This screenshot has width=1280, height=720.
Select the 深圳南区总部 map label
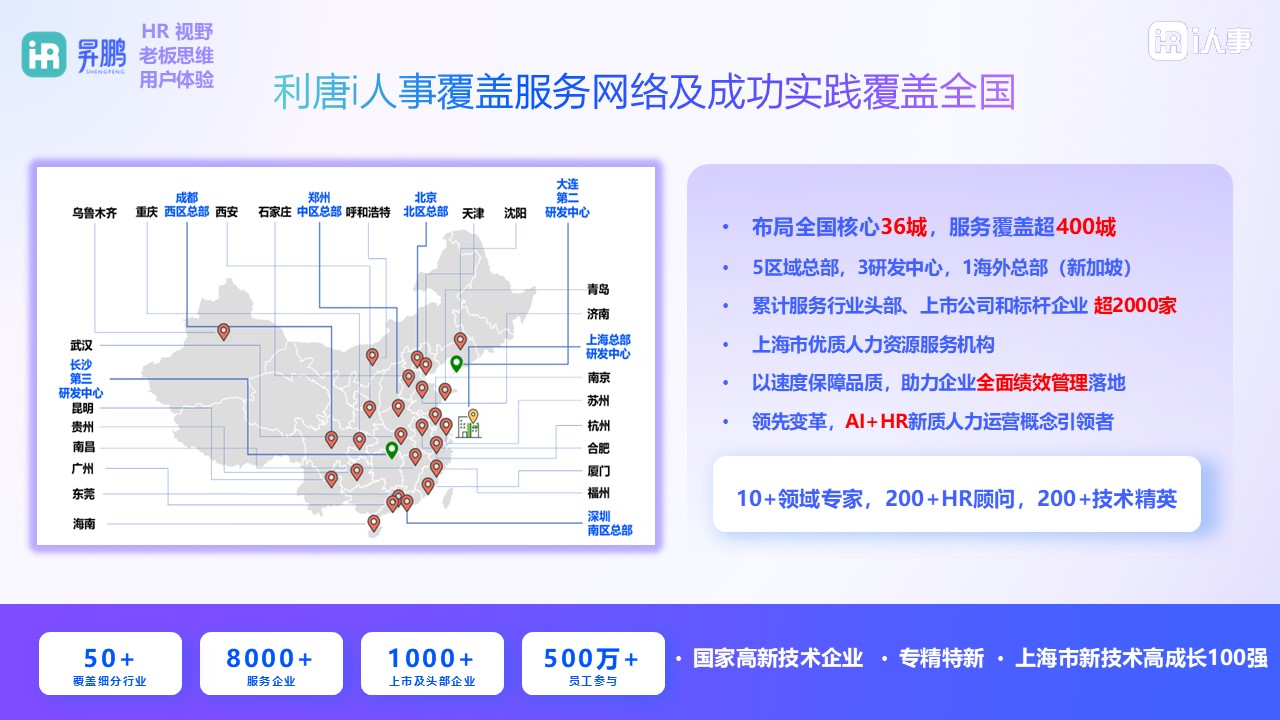(610, 523)
